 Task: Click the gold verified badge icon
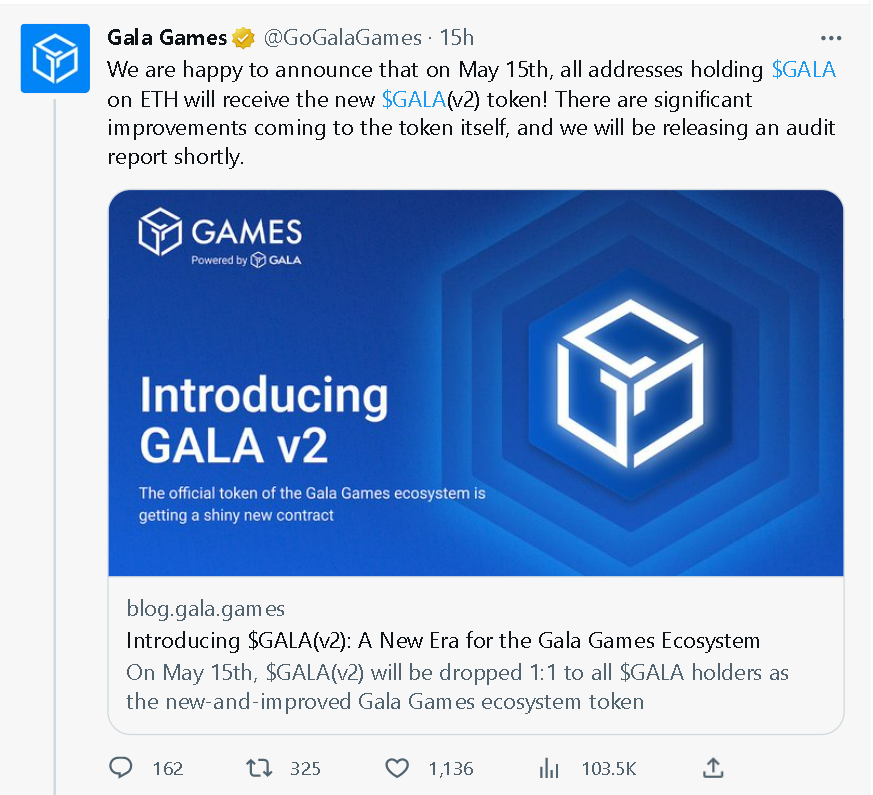point(243,38)
